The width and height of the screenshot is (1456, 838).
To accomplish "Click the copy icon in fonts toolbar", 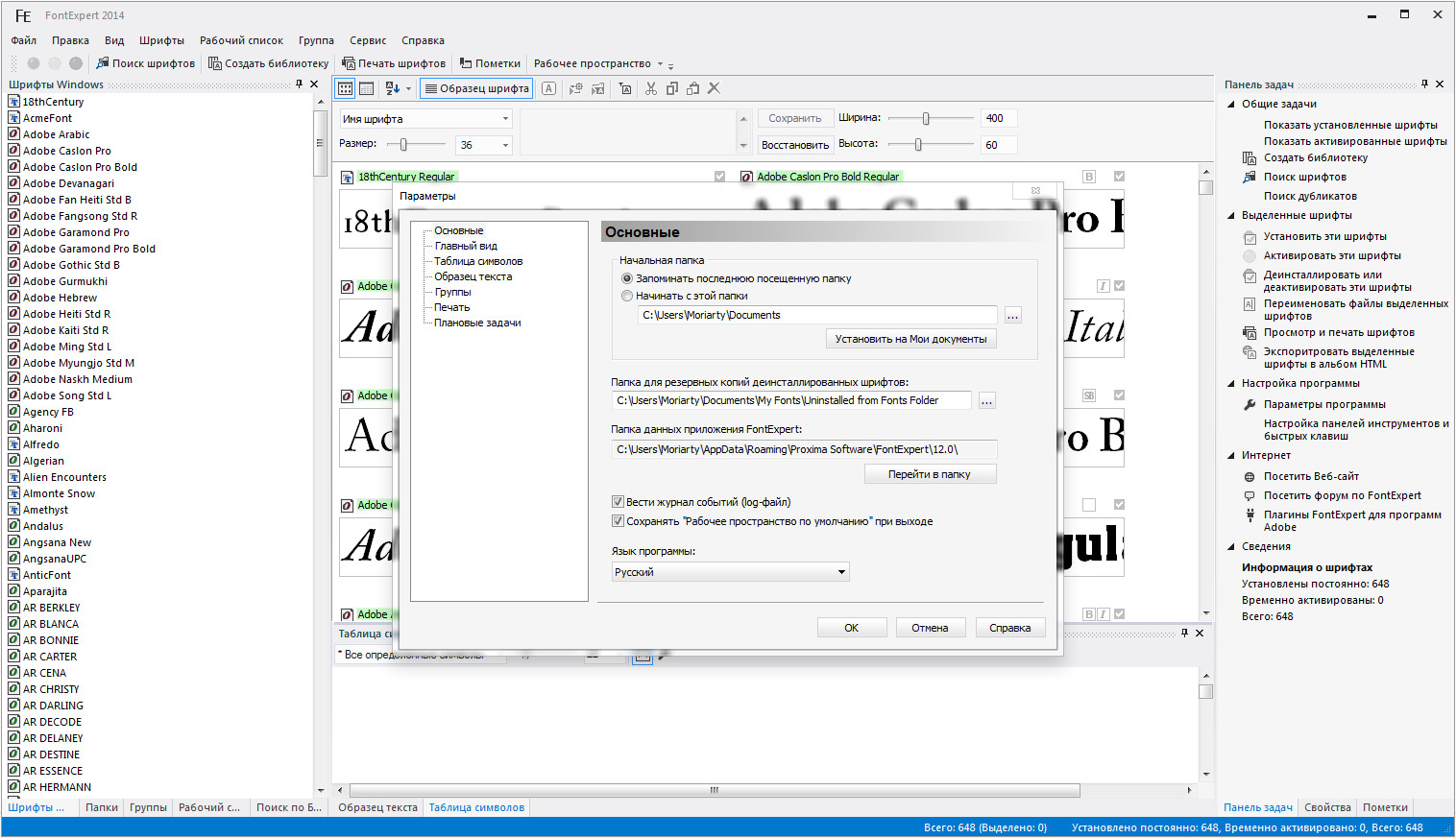I will (672, 88).
